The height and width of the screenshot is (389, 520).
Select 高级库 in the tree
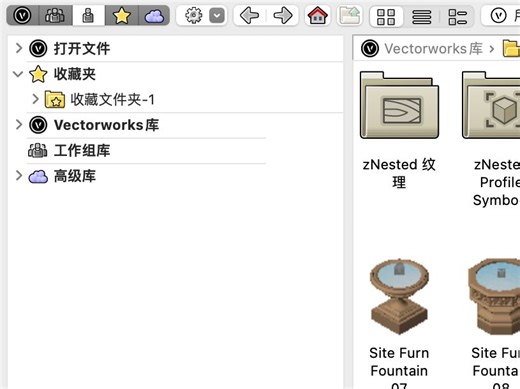(75, 176)
